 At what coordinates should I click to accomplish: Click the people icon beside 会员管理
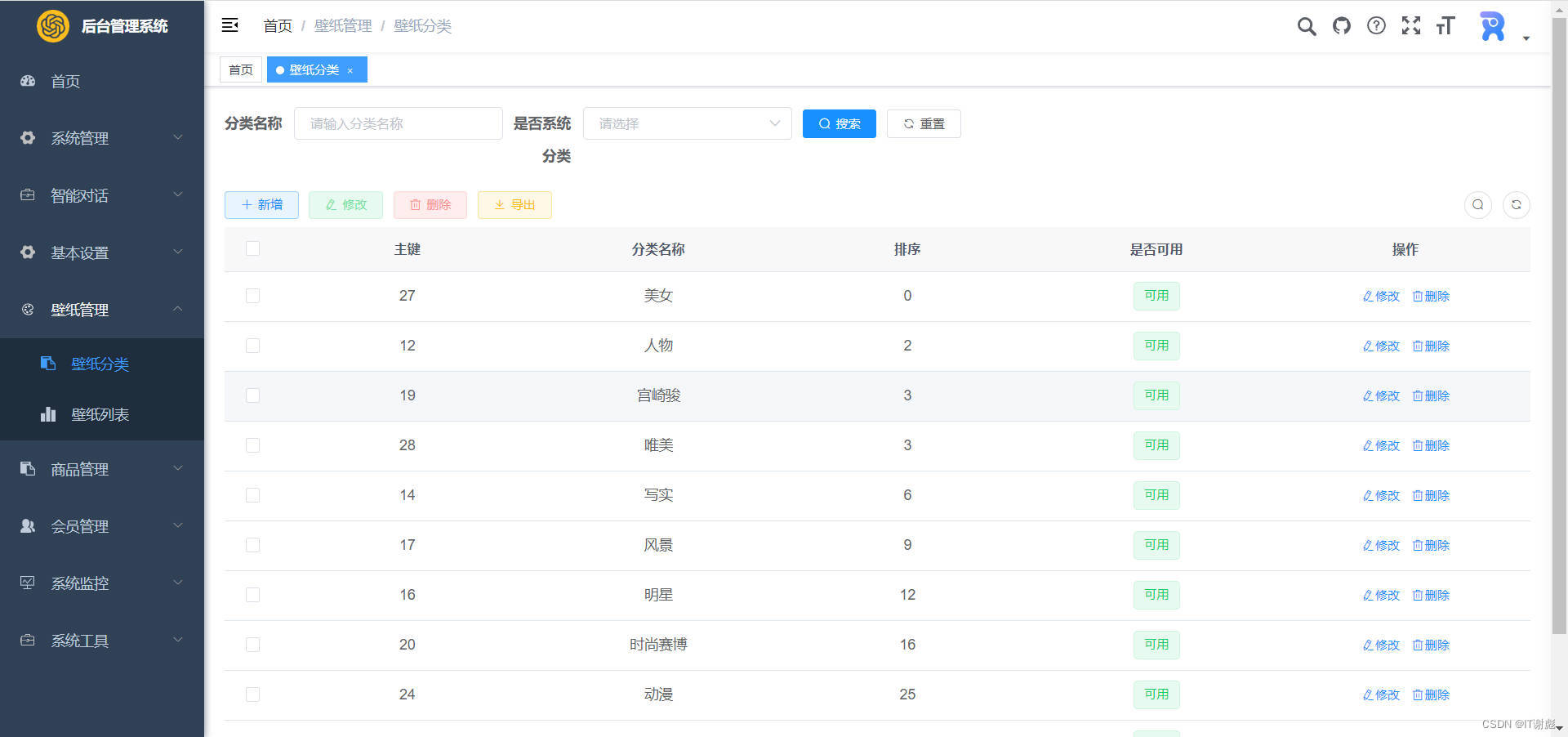click(x=28, y=525)
